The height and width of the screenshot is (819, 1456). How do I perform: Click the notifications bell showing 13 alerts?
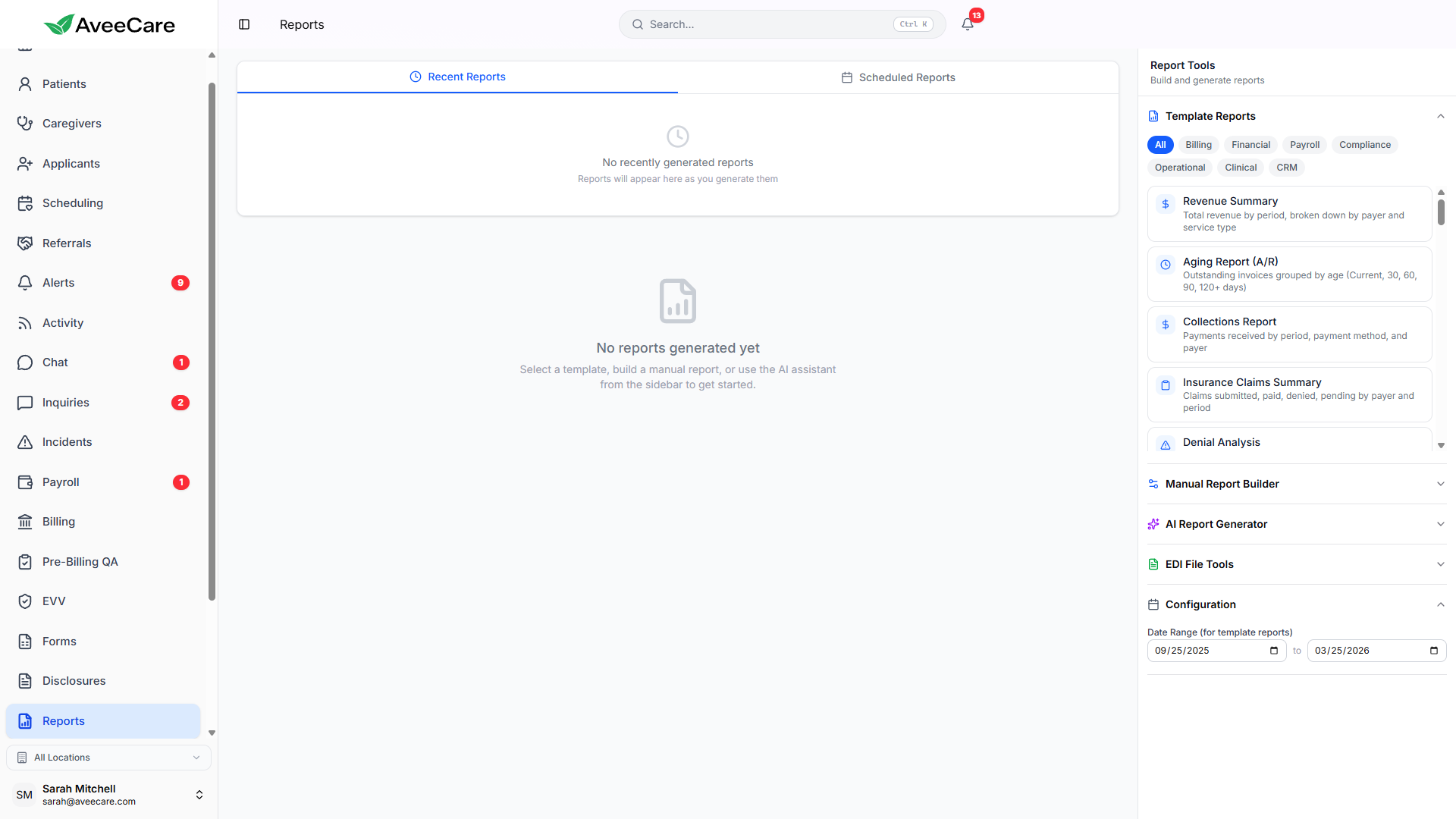pos(967,24)
